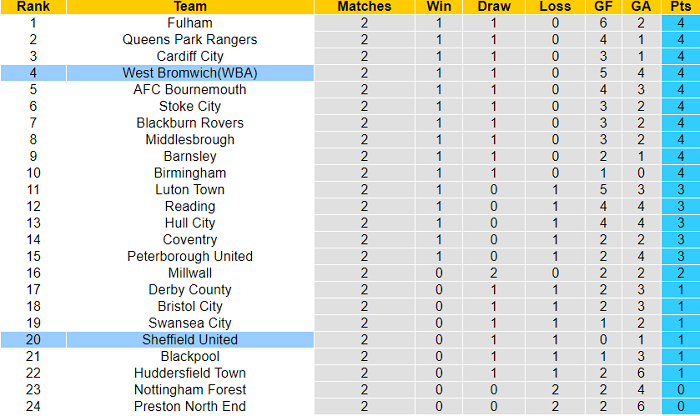This screenshot has height=416, width=700.
Task: Click the Millwall team name
Action: coord(190,273)
